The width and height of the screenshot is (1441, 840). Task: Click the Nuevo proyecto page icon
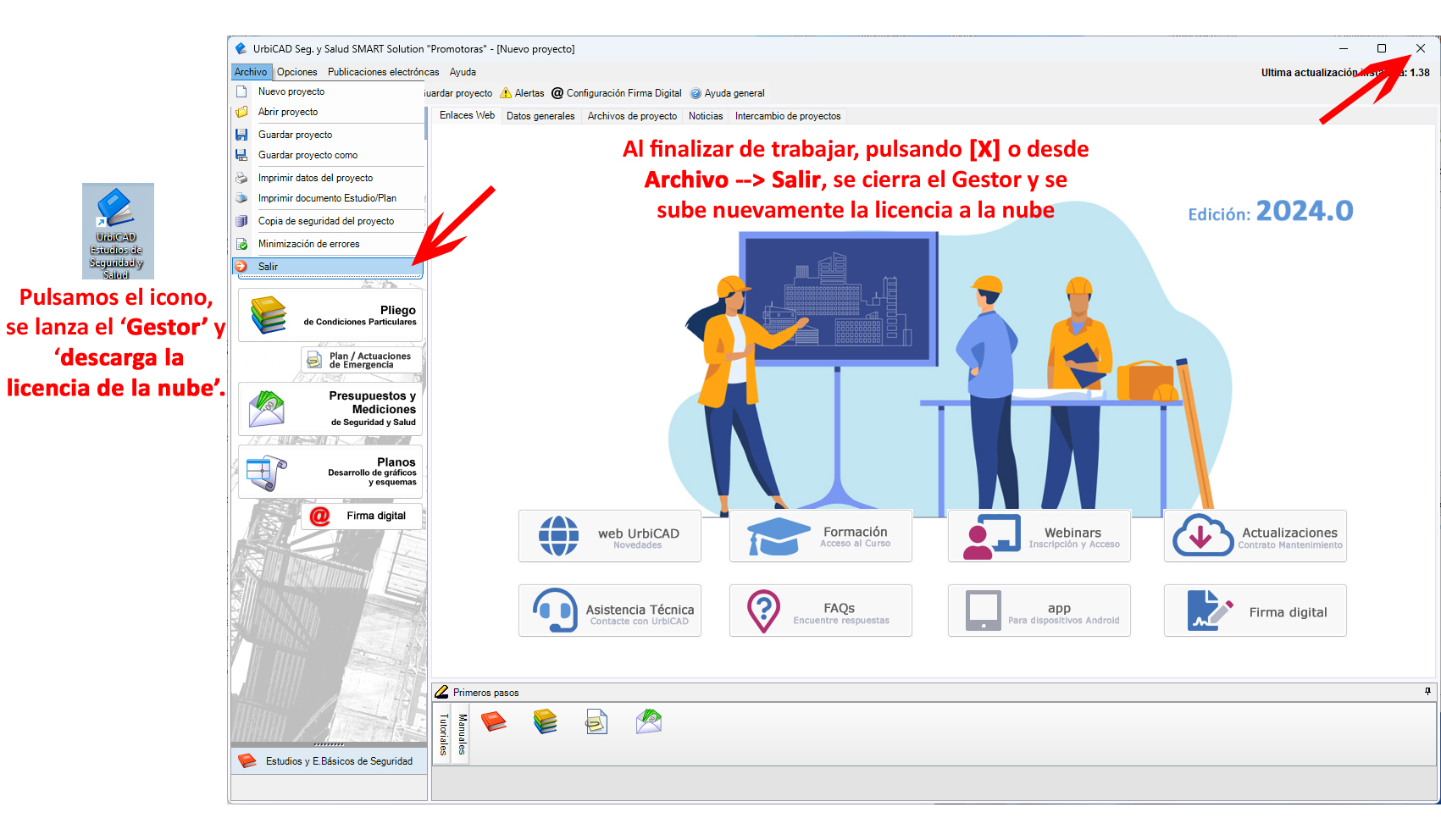(x=241, y=91)
